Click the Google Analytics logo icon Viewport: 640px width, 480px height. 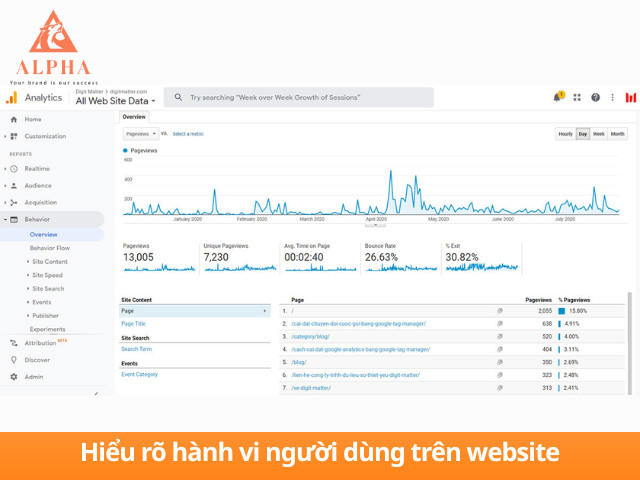point(11,98)
